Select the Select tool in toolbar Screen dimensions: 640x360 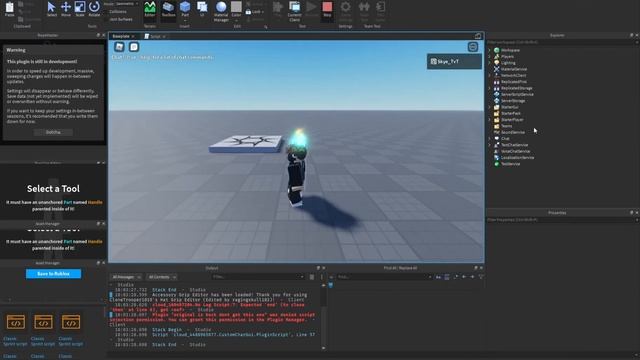[x=51, y=9]
